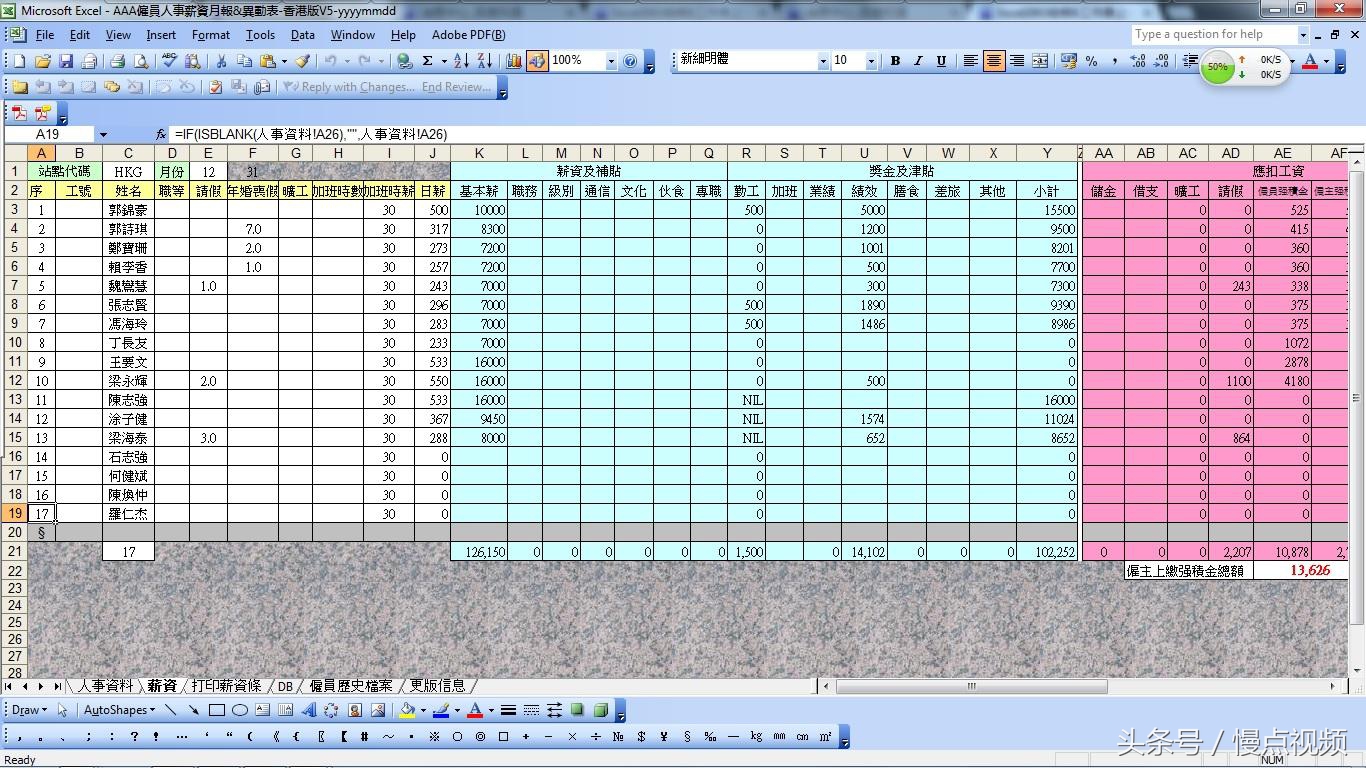Toggle Italic formatting
The height and width of the screenshot is (768, 1366).
tap(918, 61)
